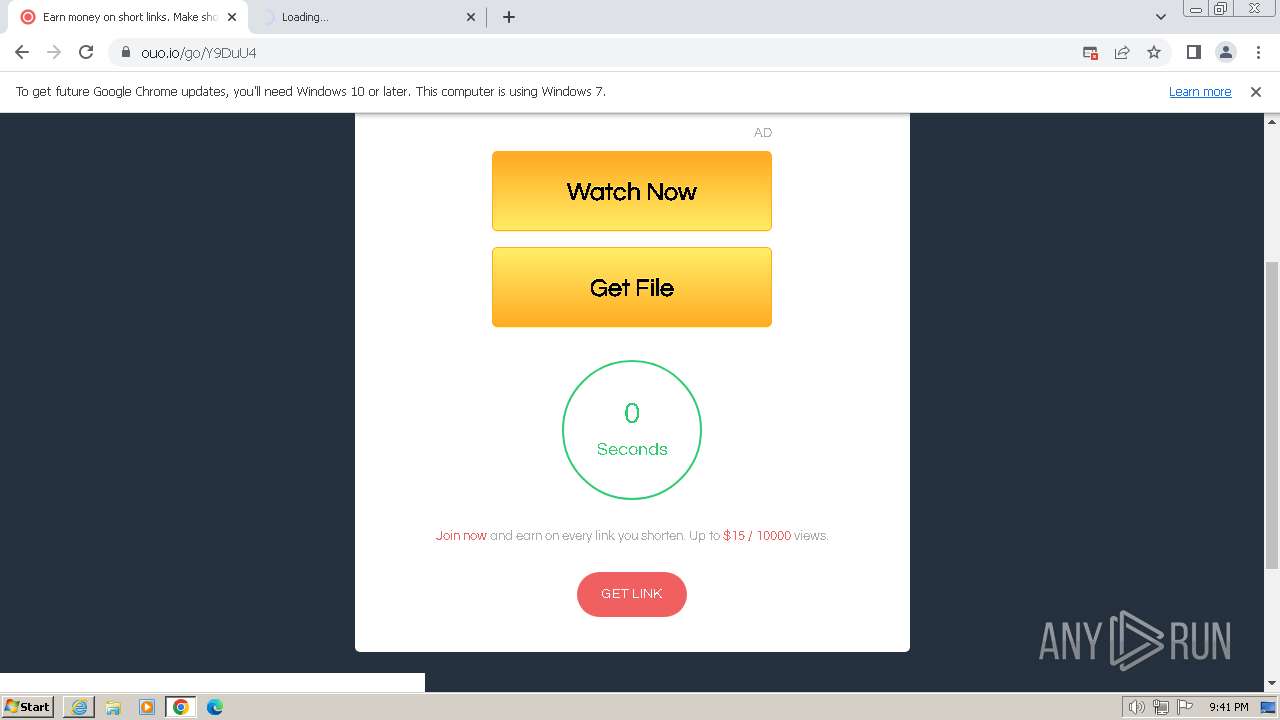This screenshot has height=720, width=1280.
Task: Launch Internet Explorer from the taskbar
Action: point(79,707)
